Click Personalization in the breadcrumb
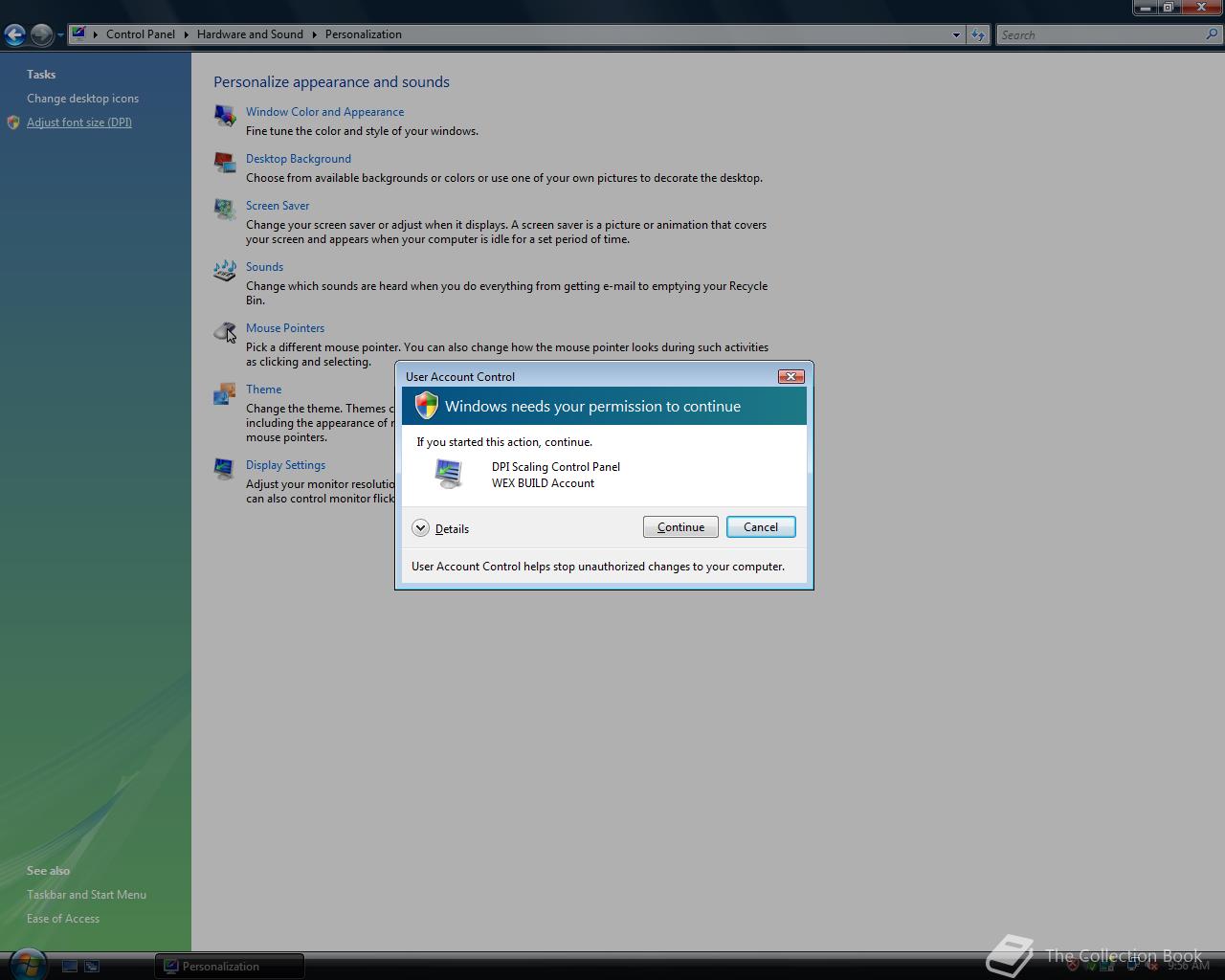This screenshot has width=1225, height=980. pos(364,34)
